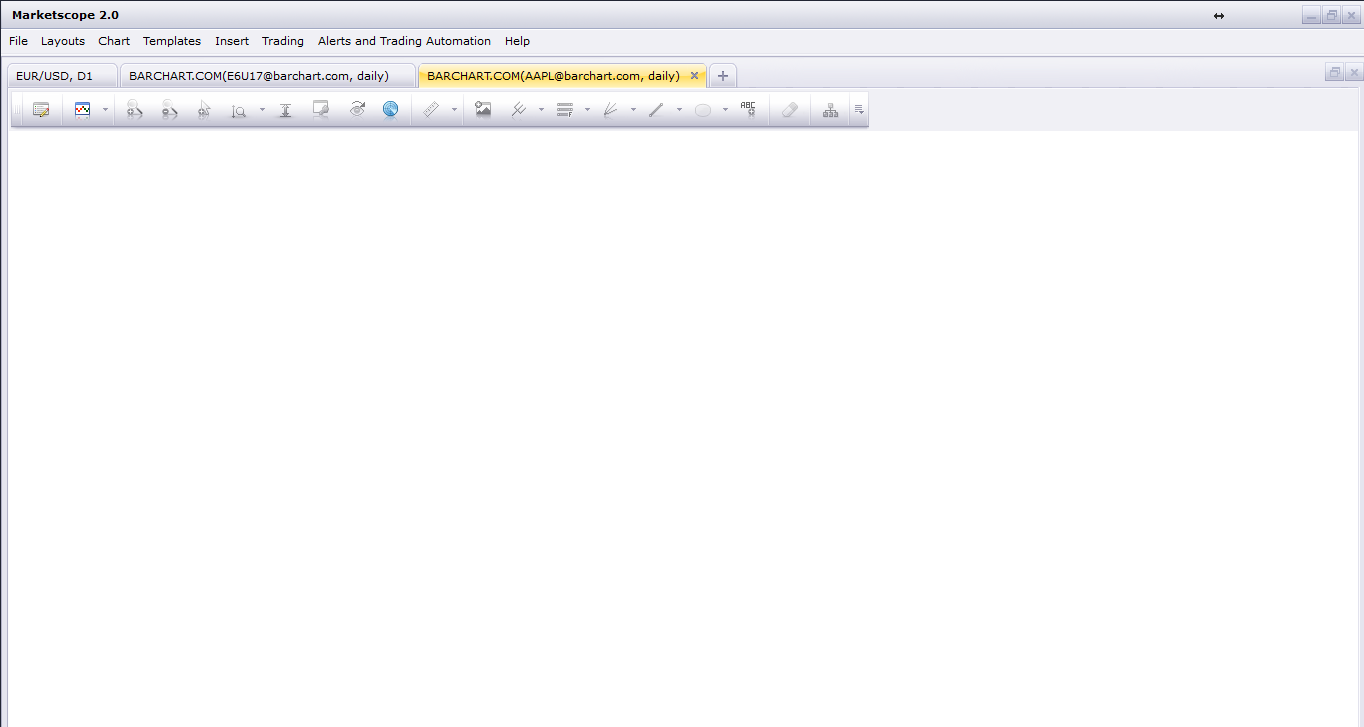Image resolution: width=1364 pixels, height=727 pixels.
Task: Expand the shape tool dropdown arrow
Action: coord(725,110)
